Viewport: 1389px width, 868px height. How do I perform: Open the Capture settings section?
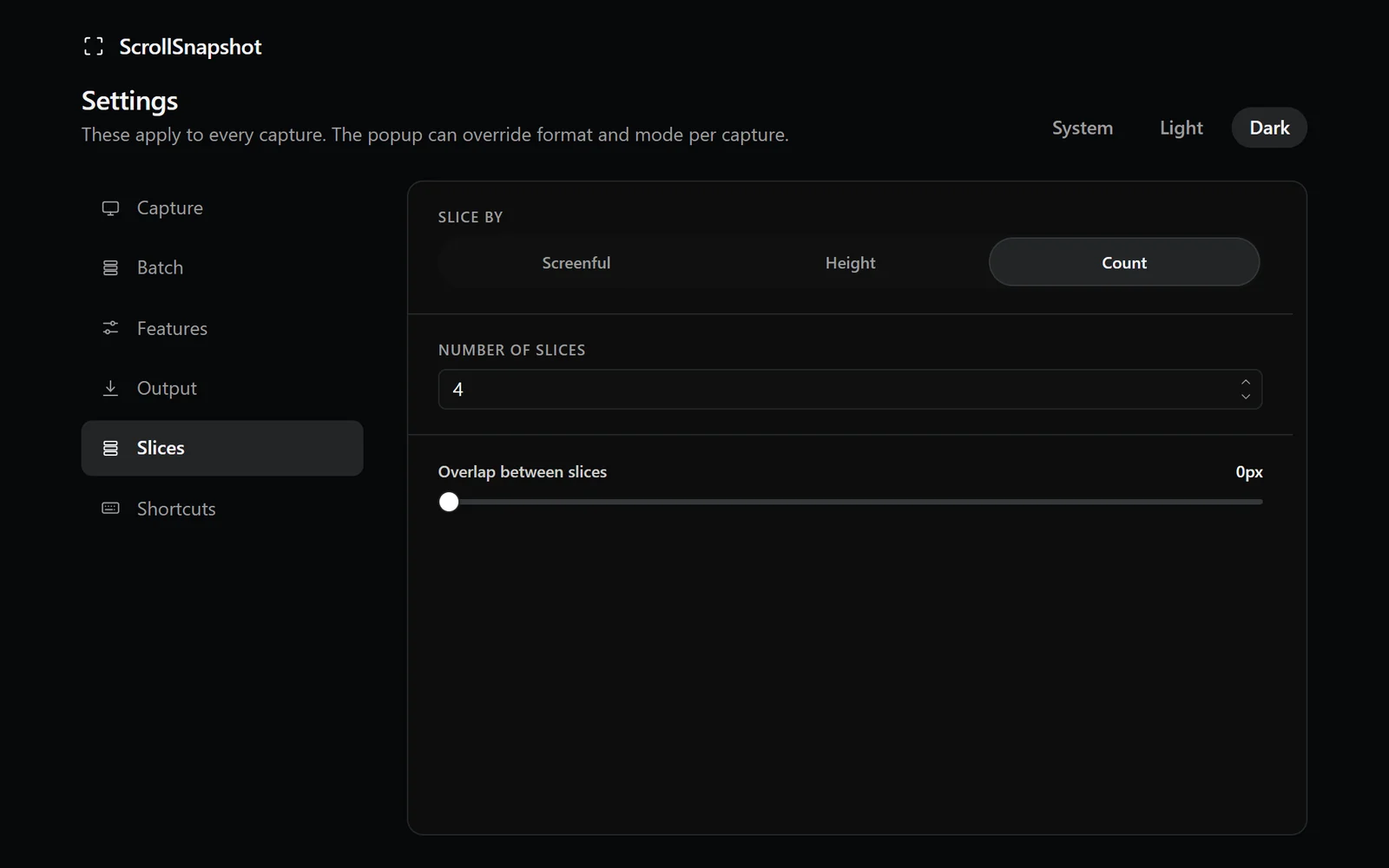tap(222, 208)
